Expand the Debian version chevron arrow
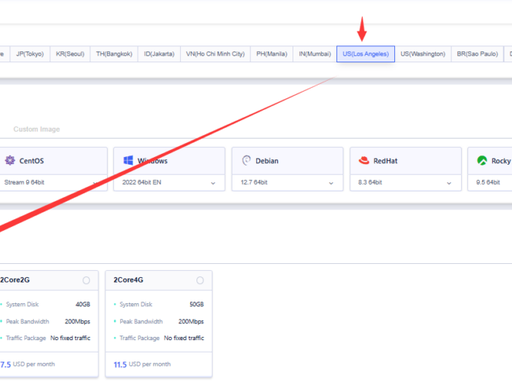This screenshot has width=512, height=384. (331, 183)
